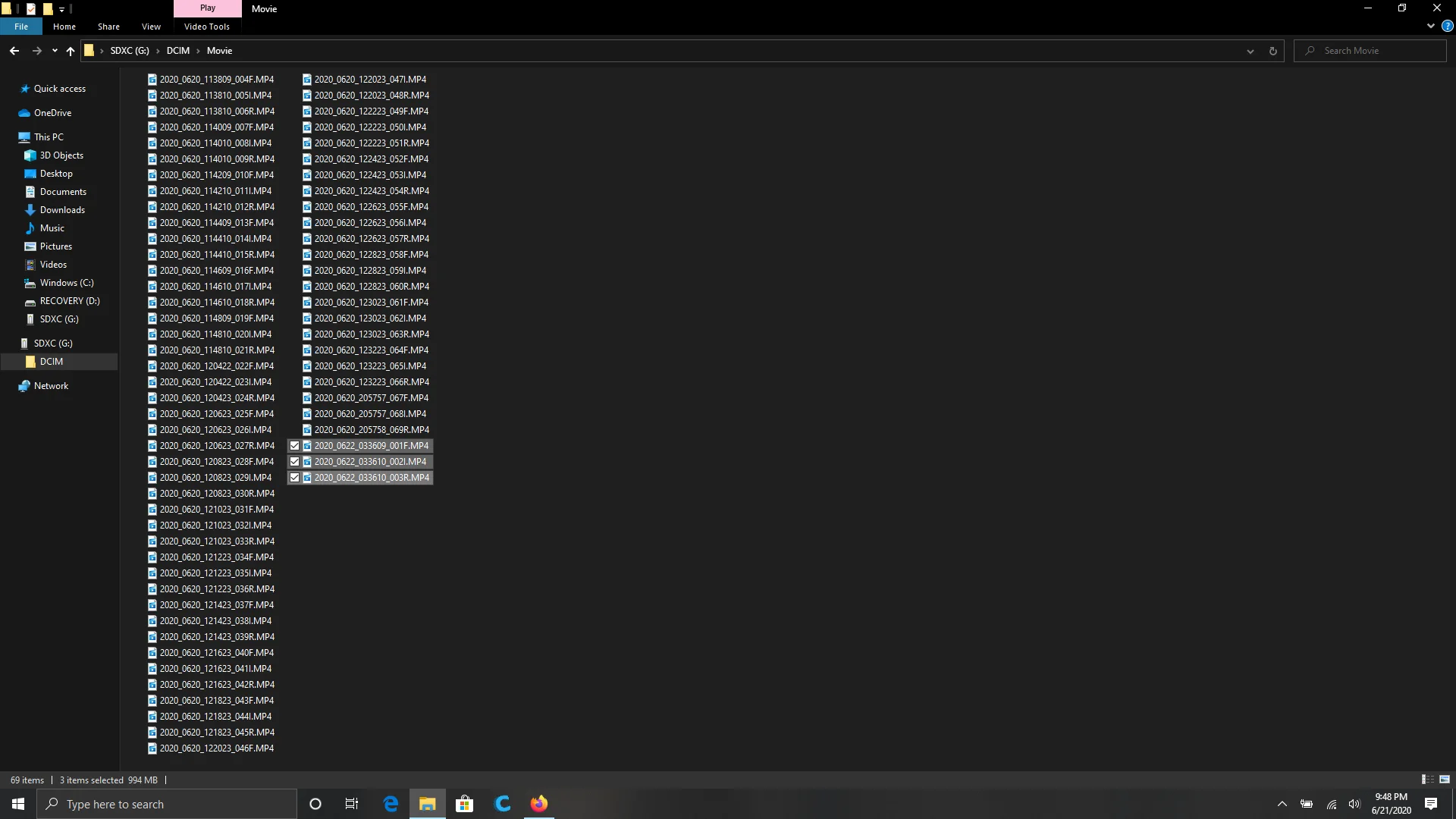Select This PC in navigation pane

(x=49, y=137)
